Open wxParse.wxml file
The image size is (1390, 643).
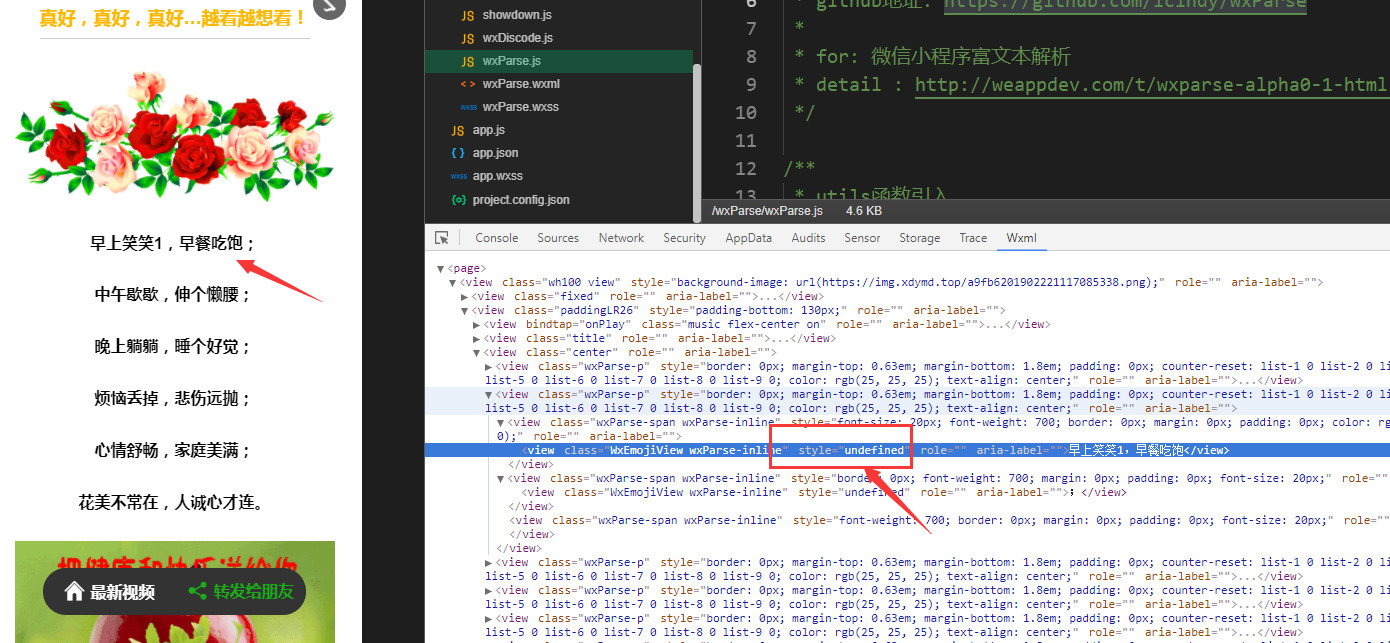point(521,84)
